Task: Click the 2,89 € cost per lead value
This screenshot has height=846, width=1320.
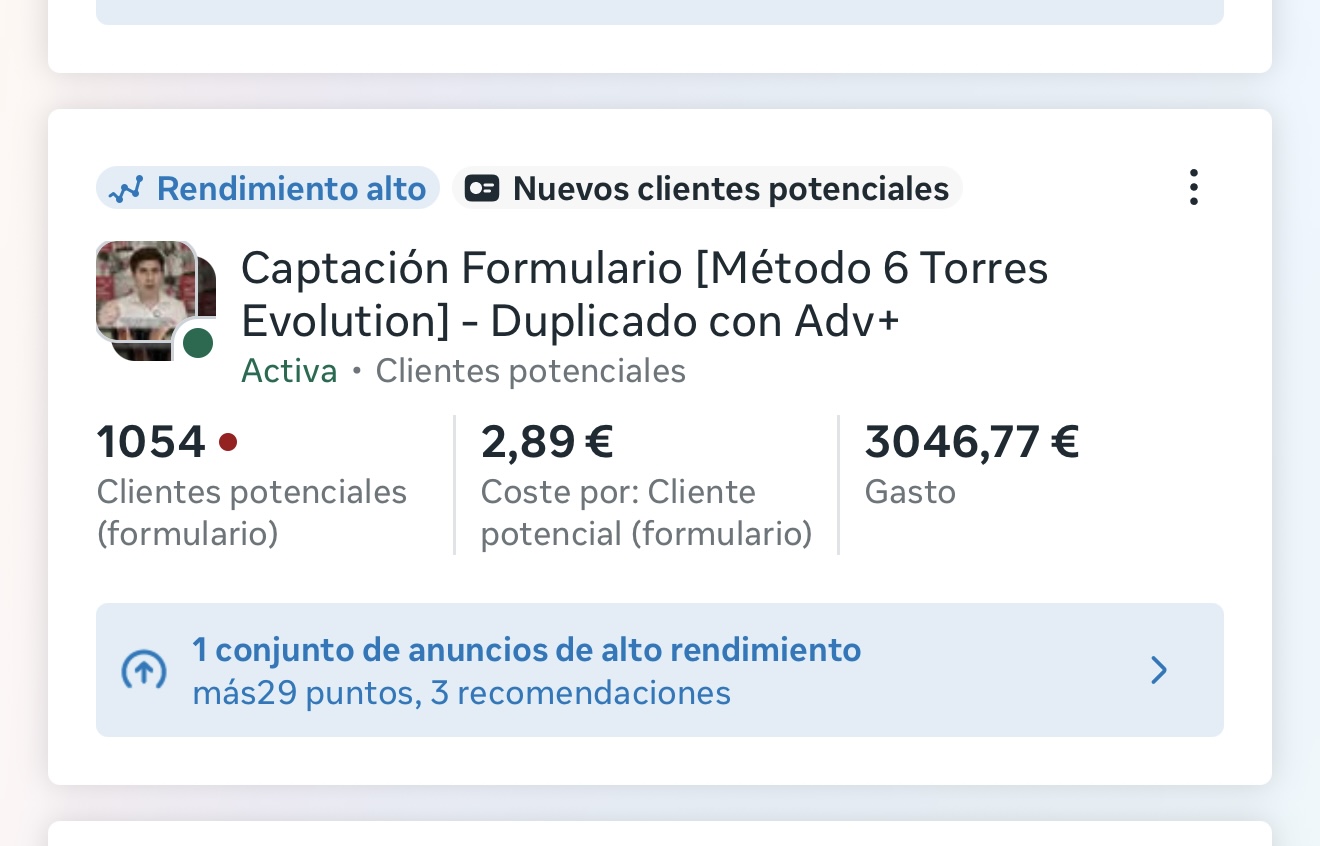Action: [x=547, y=441]
